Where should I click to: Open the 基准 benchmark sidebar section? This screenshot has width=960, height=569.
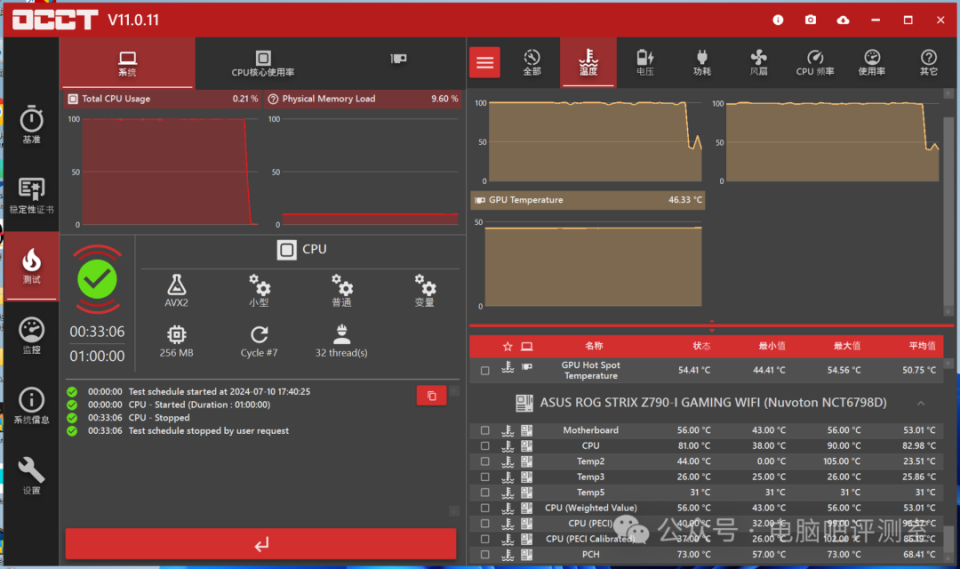(31, 124)
